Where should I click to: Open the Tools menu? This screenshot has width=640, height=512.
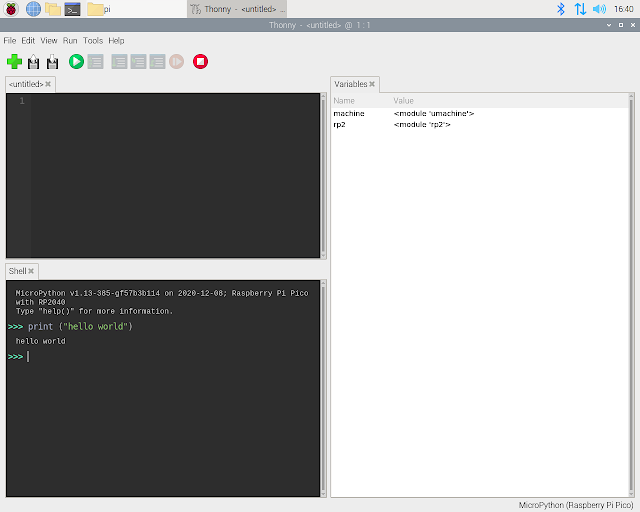[93, 40]
